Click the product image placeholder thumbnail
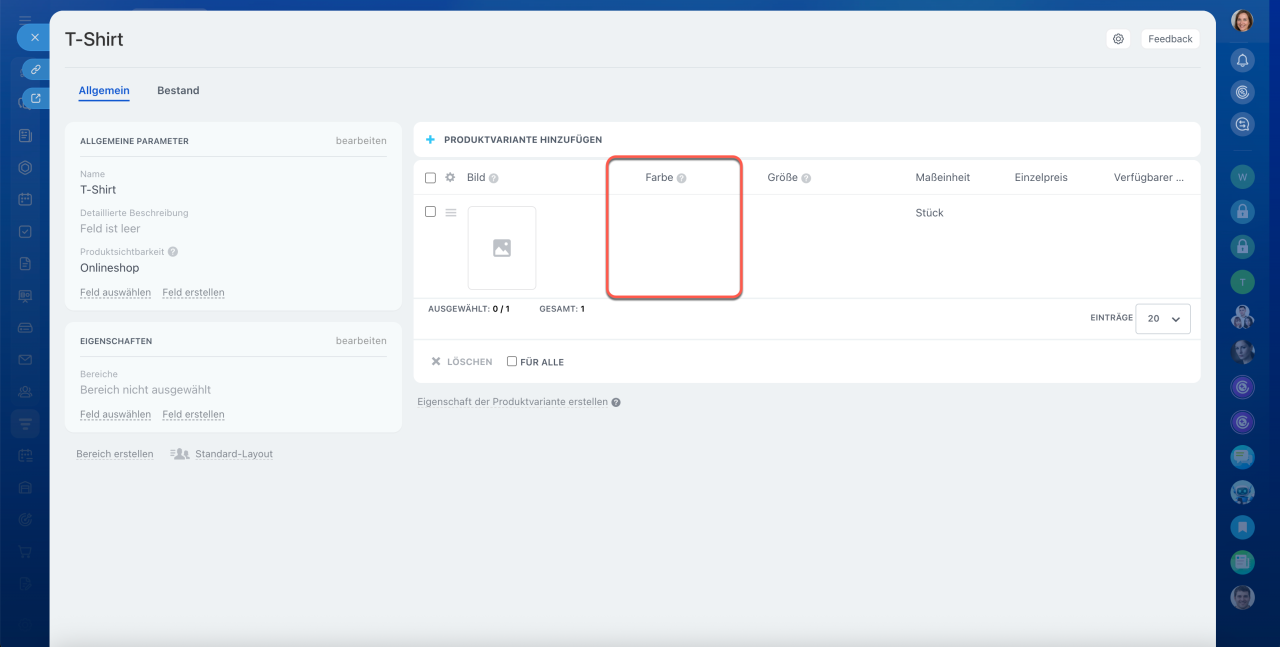The width and height of the screenshot is (1280, 647). [x=502, y=248]
